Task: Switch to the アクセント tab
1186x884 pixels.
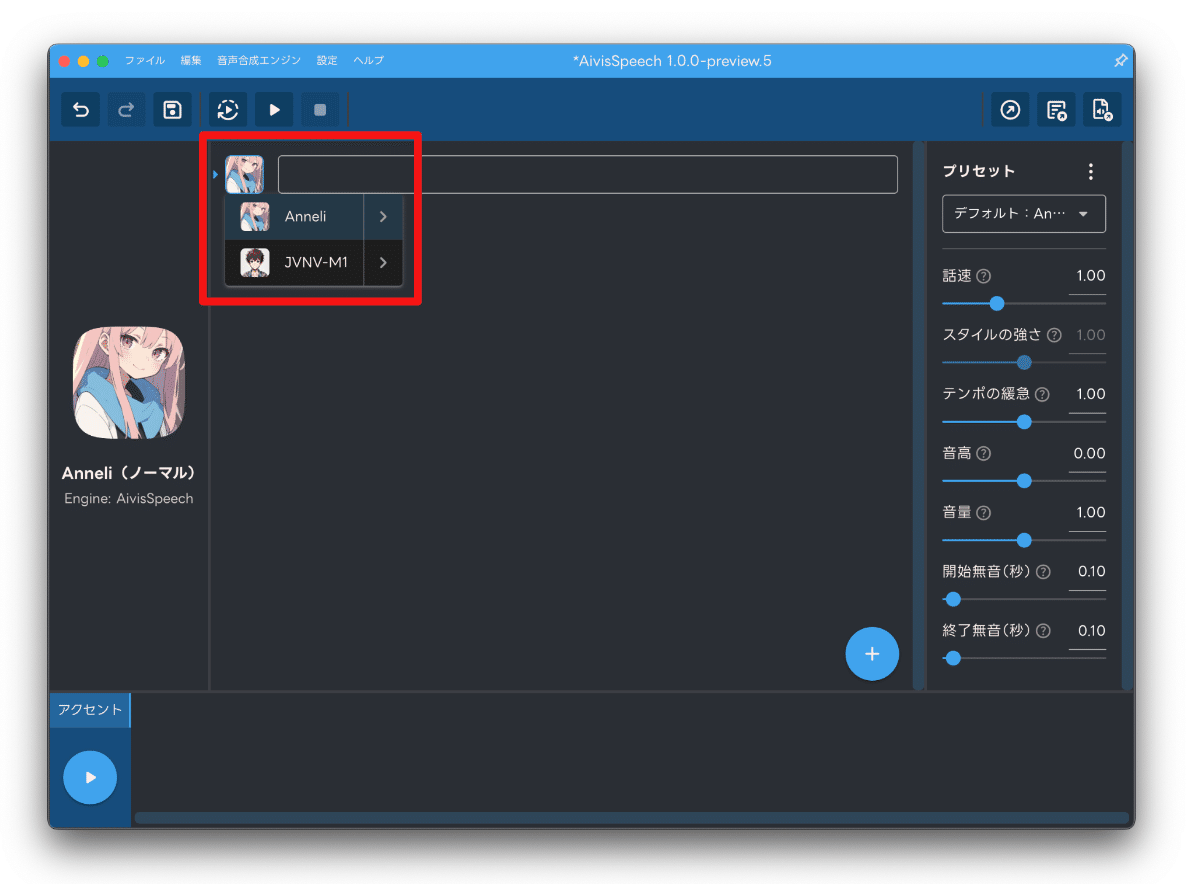Action: click(90, 710)
